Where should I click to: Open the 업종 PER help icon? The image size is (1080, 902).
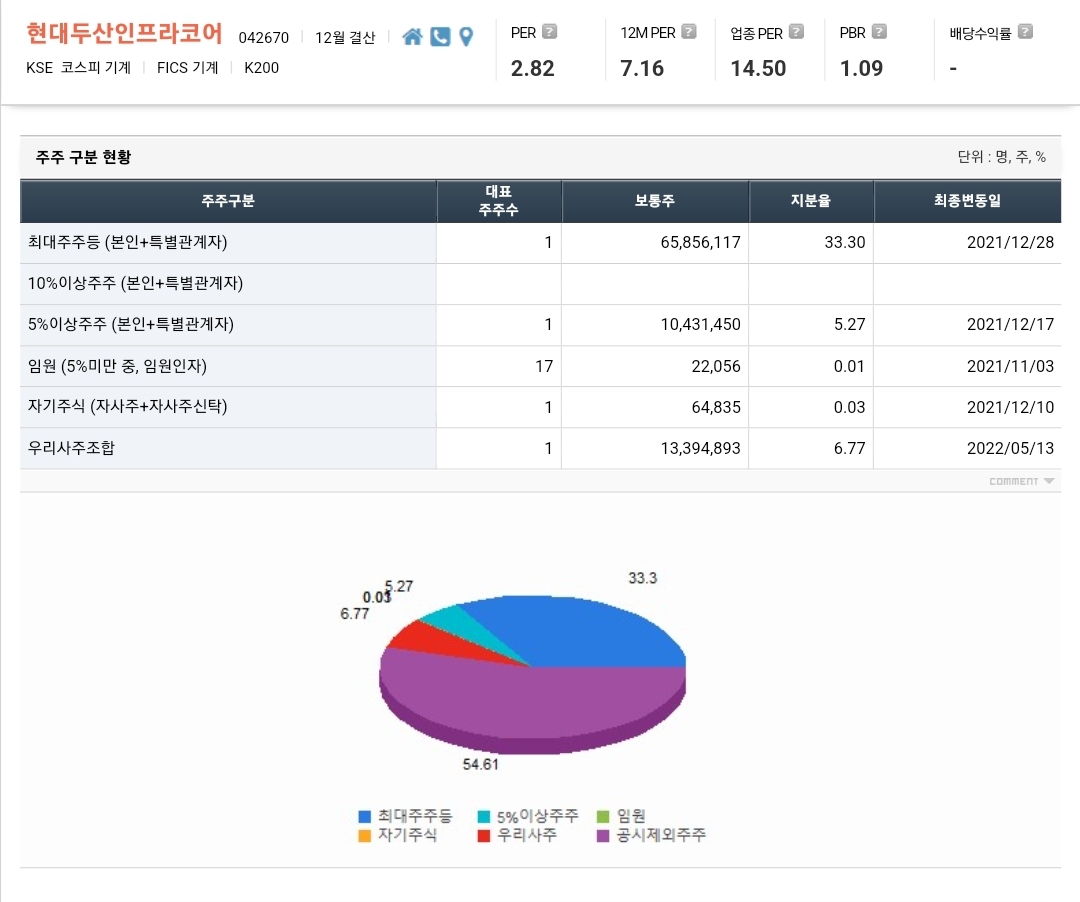point(796,32)
